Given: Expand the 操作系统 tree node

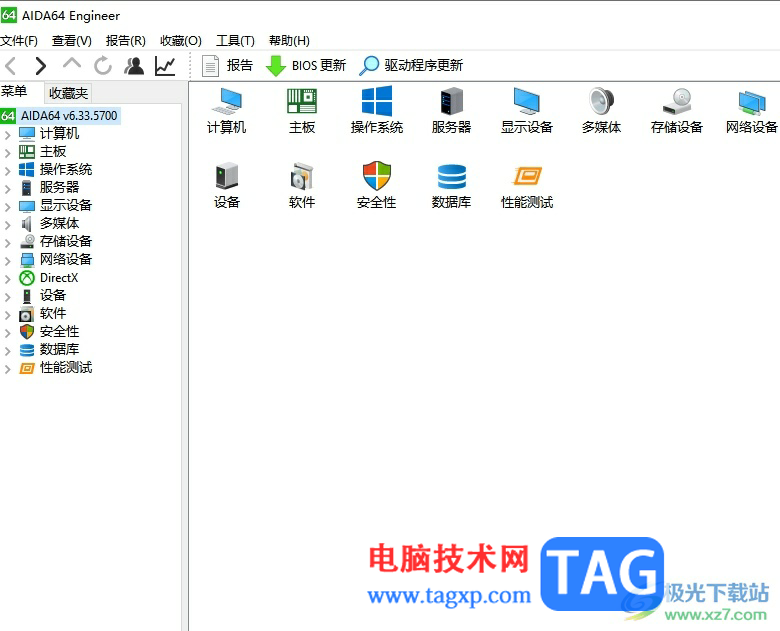Looking at the screenshot, I should (x=7, y=171).
